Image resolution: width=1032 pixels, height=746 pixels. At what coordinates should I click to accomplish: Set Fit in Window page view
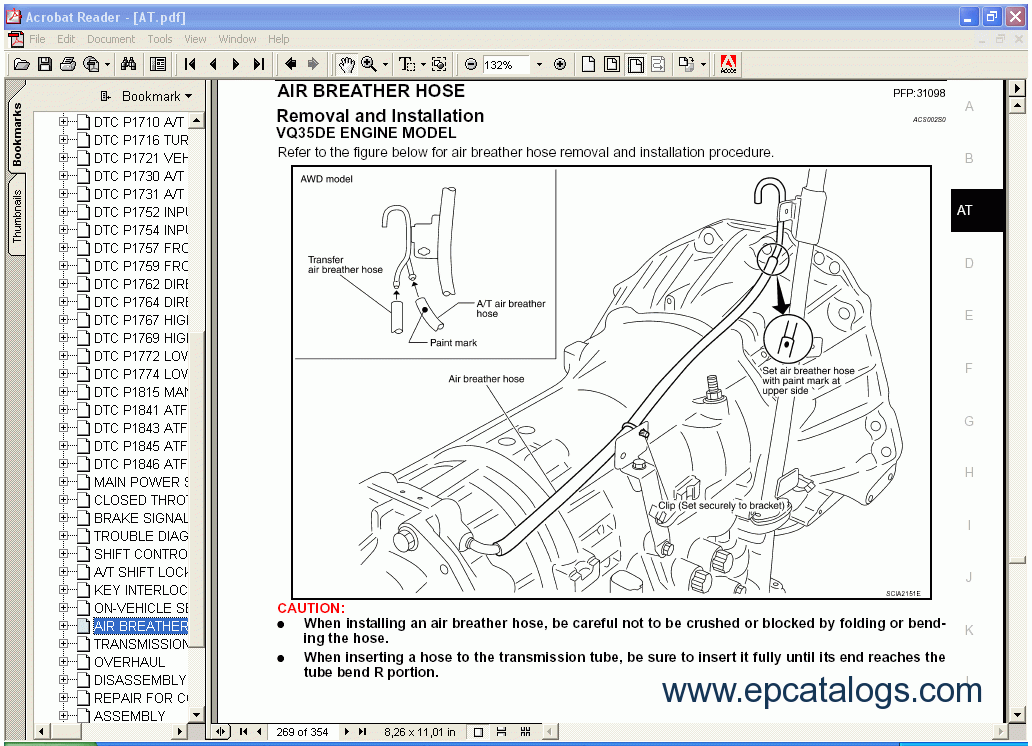[x=612, y=64]
